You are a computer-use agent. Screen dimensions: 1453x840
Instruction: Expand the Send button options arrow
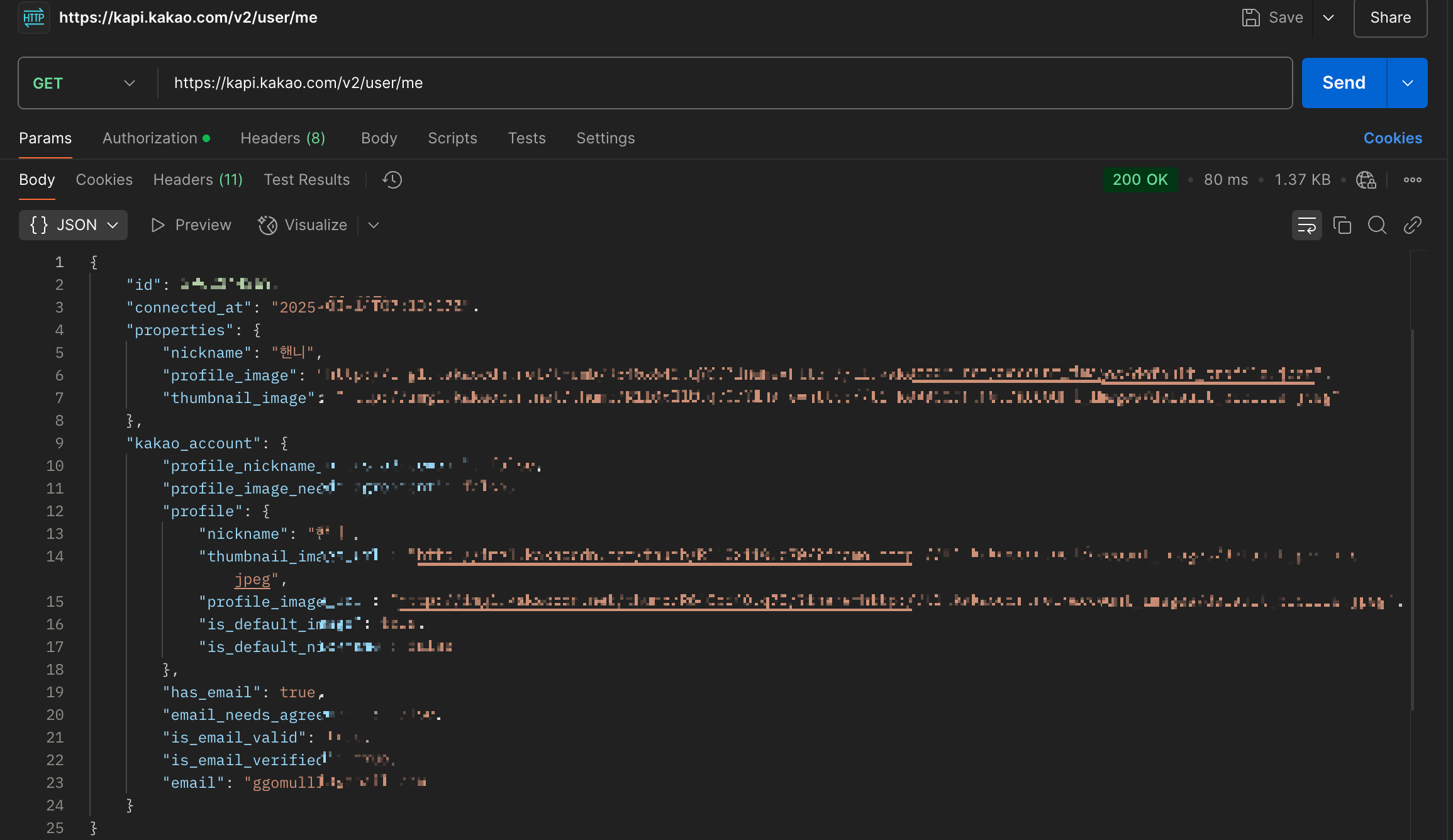pyautogui.click(x=1407, y=83)
